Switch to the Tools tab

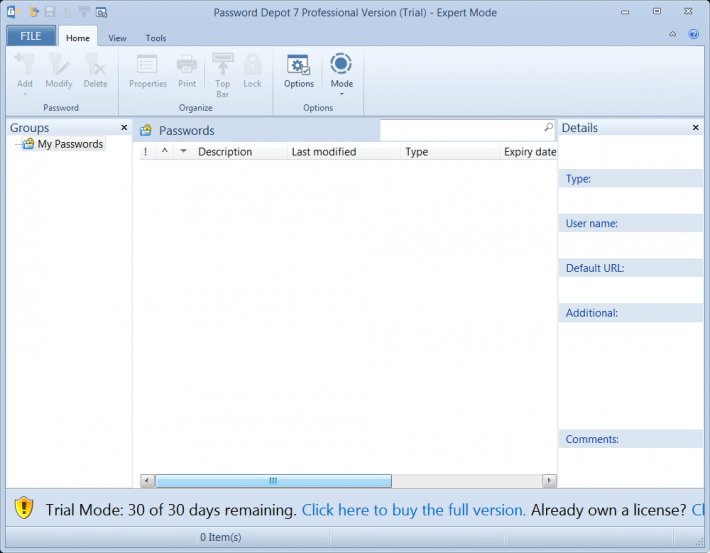[x=156, y=38]
